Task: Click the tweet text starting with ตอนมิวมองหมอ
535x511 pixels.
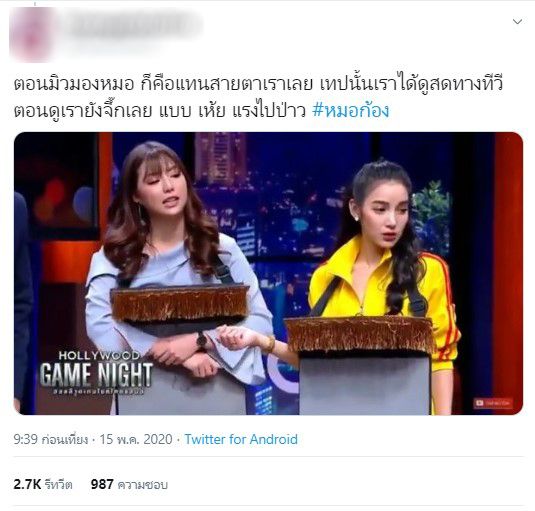Action: click(x=258, y=84)
